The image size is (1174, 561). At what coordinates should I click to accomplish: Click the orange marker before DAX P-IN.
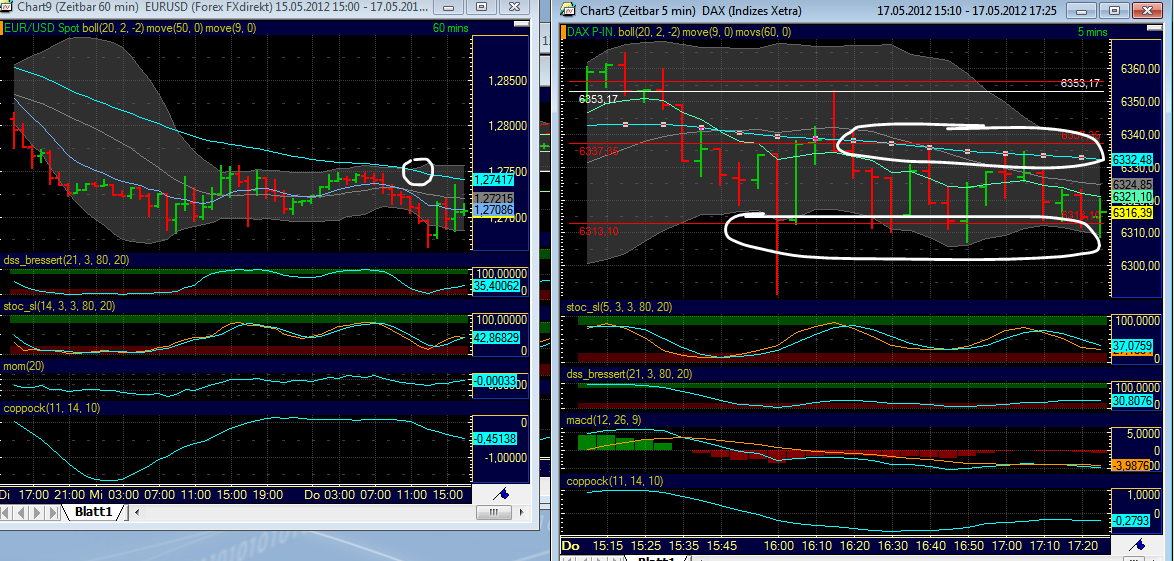[x=563, y=32]
